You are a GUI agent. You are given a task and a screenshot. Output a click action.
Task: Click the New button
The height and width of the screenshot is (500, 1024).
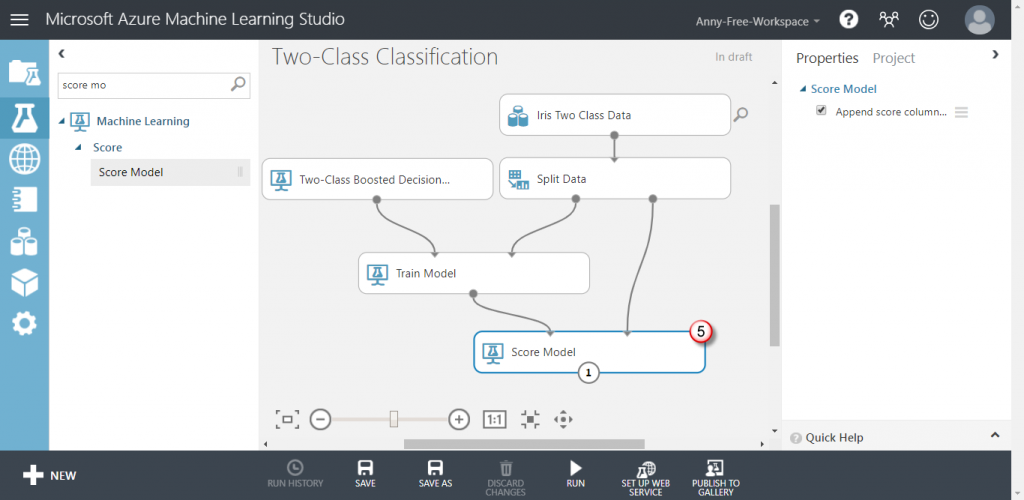pyautogui.click(x=50, y=475)
